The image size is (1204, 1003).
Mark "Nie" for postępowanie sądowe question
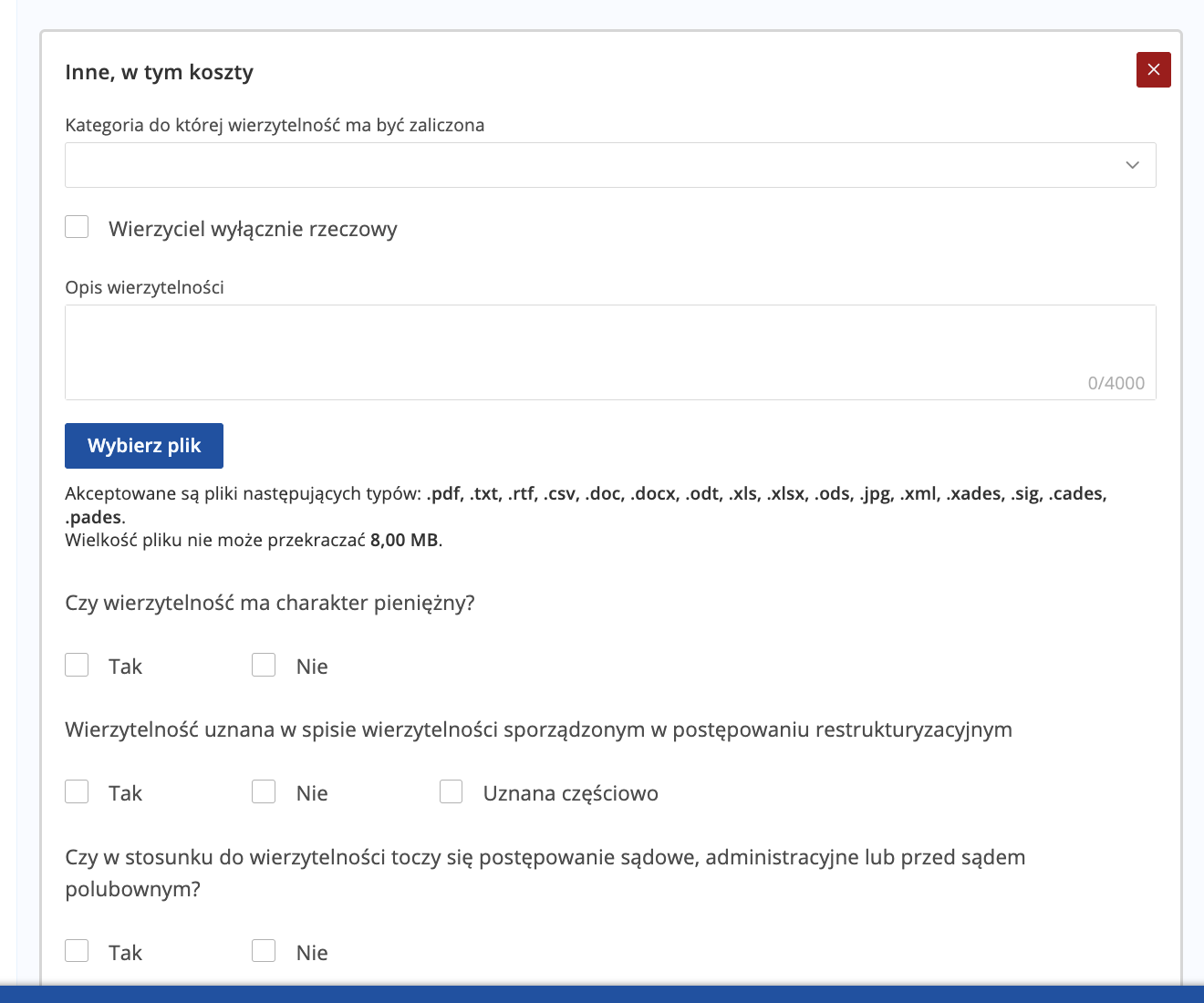264,951
